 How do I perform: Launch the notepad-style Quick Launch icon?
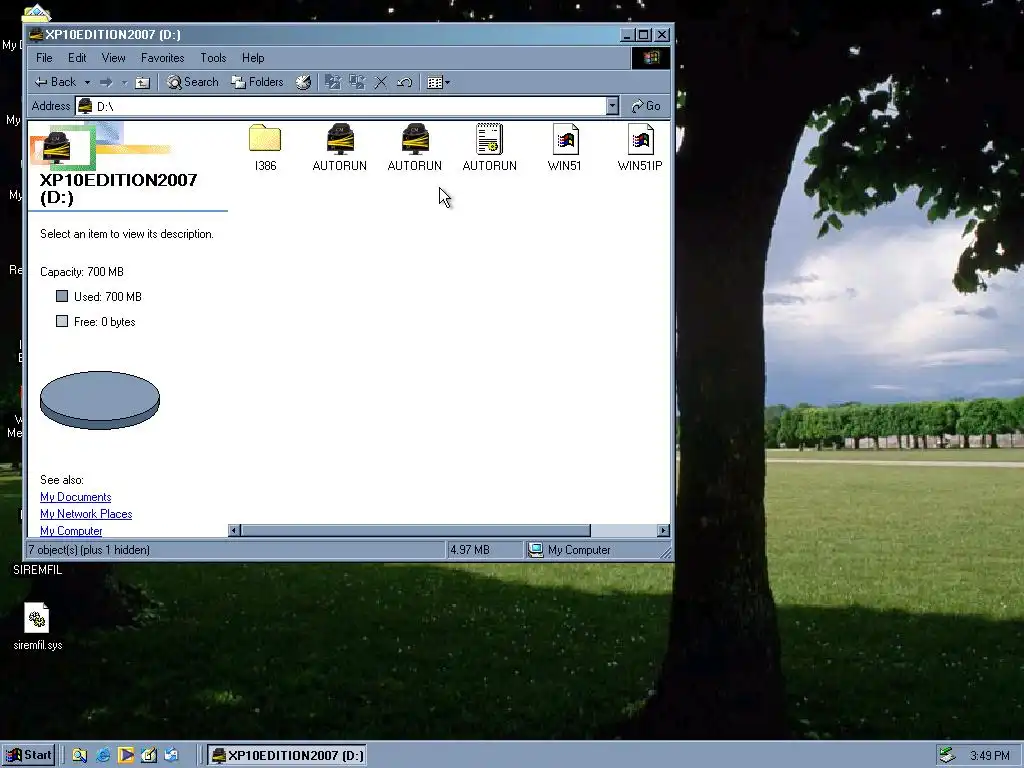[149, 756]
